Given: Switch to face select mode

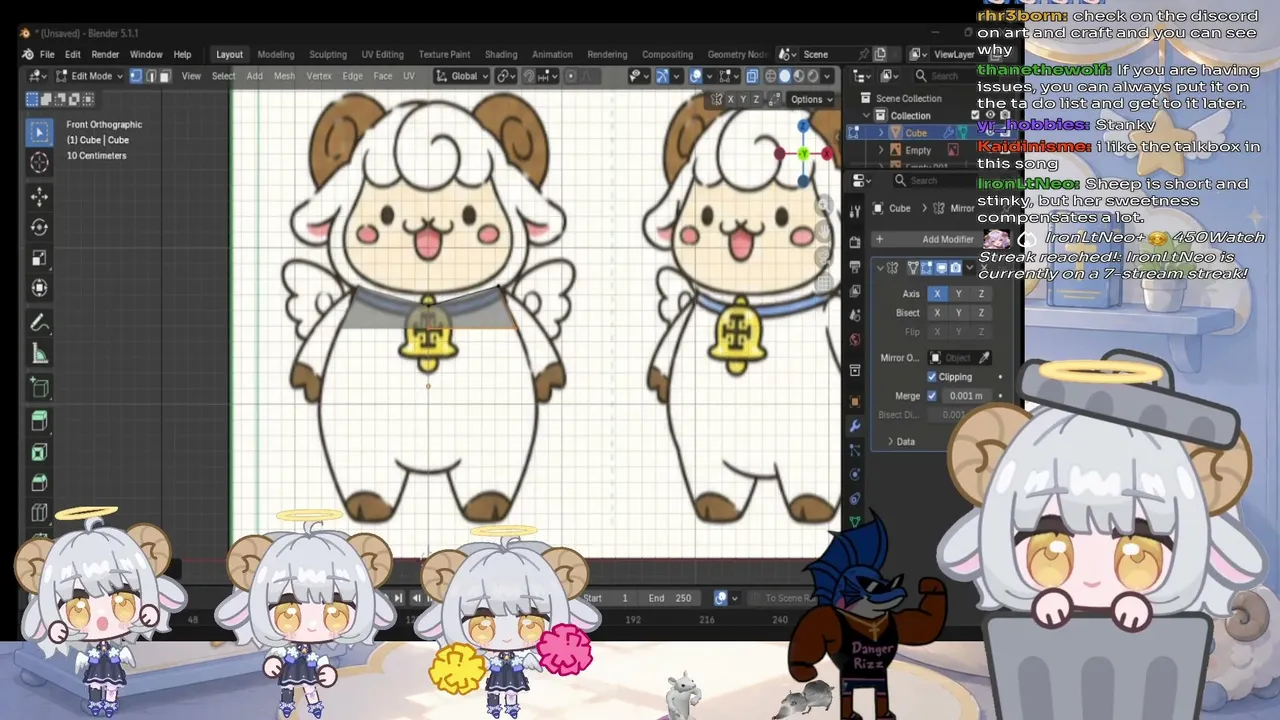Looking at the screenshot, I should tap(166, 76).
